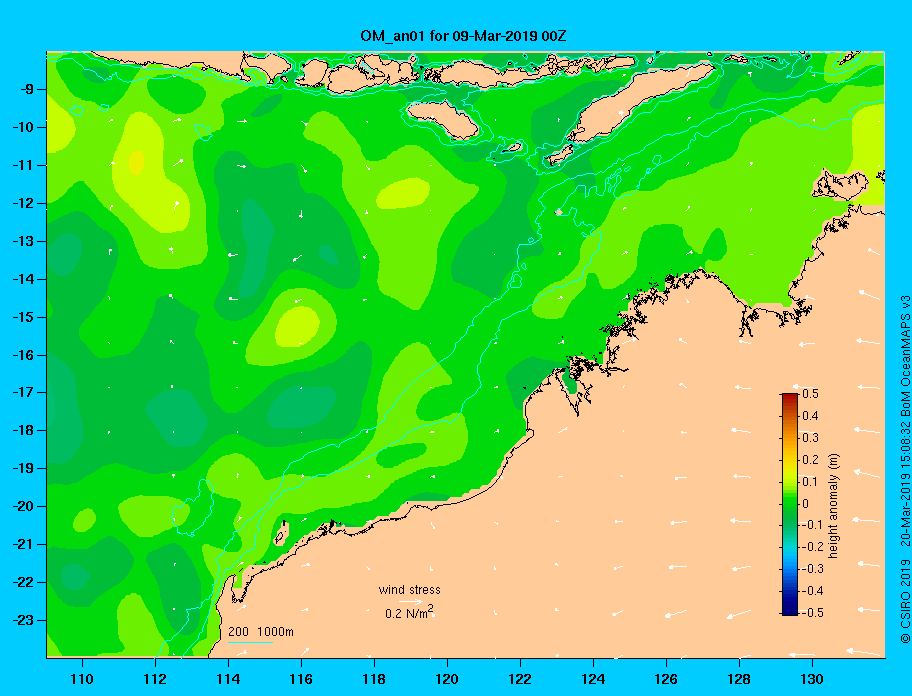Click the height anomaly color bar
912x696 pixels.
pyautogui.click(x=790, y=504)
